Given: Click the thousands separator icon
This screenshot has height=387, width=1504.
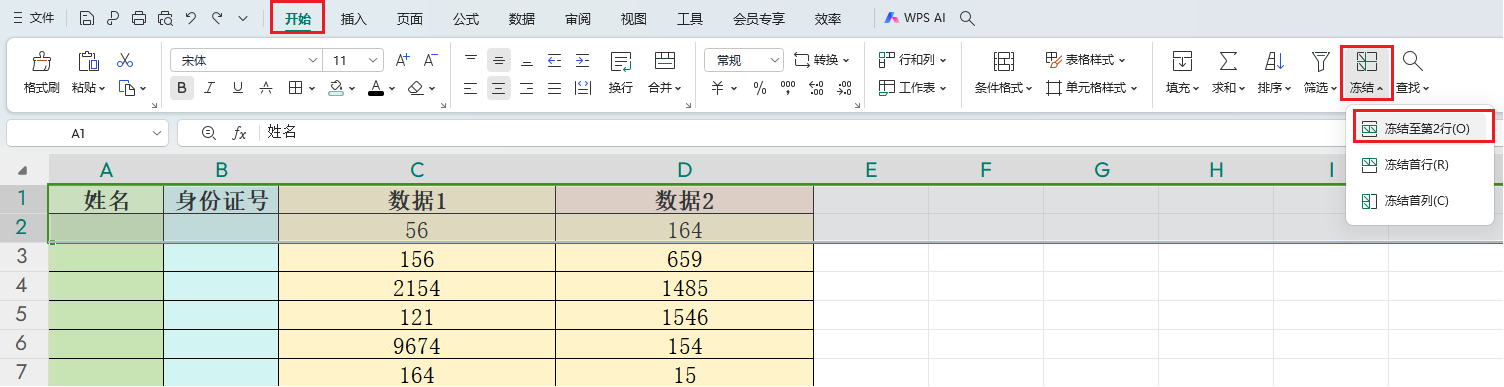Looking at the screenshot, I should pos(788,88).
